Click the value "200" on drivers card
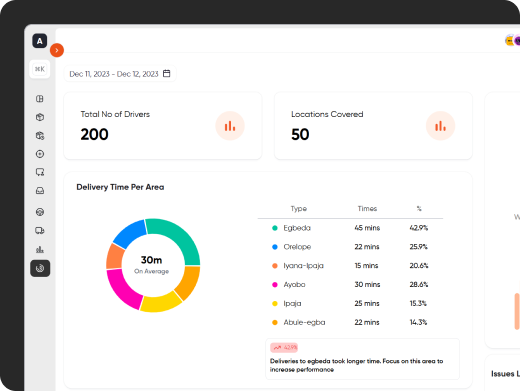The height and width of the screenshot is (391, 520). point(94,134)
